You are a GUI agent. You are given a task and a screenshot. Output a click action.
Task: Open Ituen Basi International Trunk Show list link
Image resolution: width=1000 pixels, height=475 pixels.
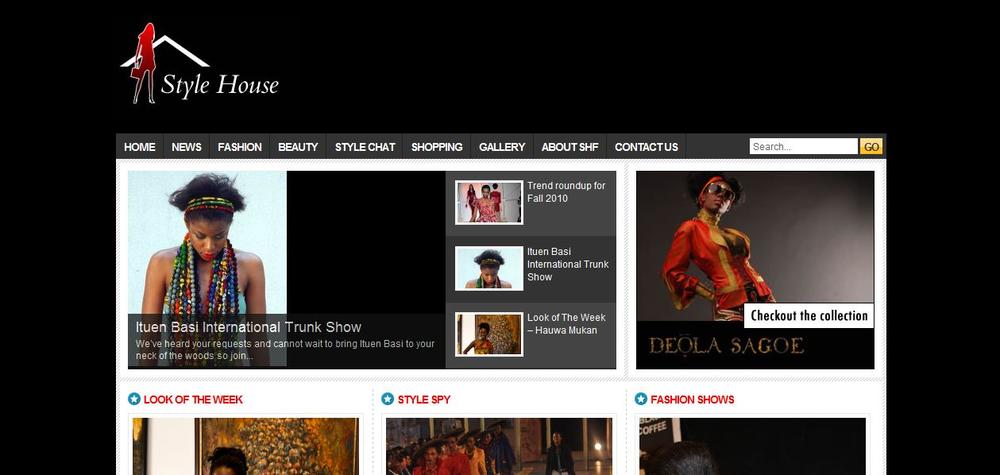tap(568, 264)
